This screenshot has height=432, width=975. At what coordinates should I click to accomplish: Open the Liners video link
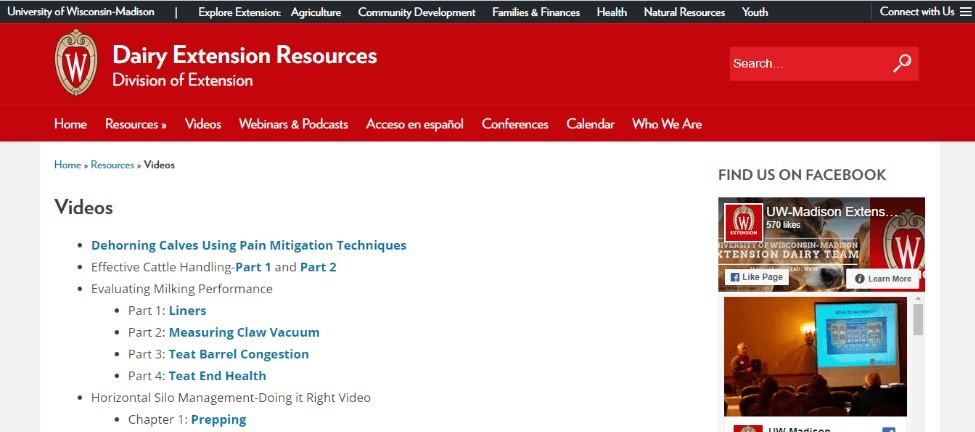[x=188, y=310]
